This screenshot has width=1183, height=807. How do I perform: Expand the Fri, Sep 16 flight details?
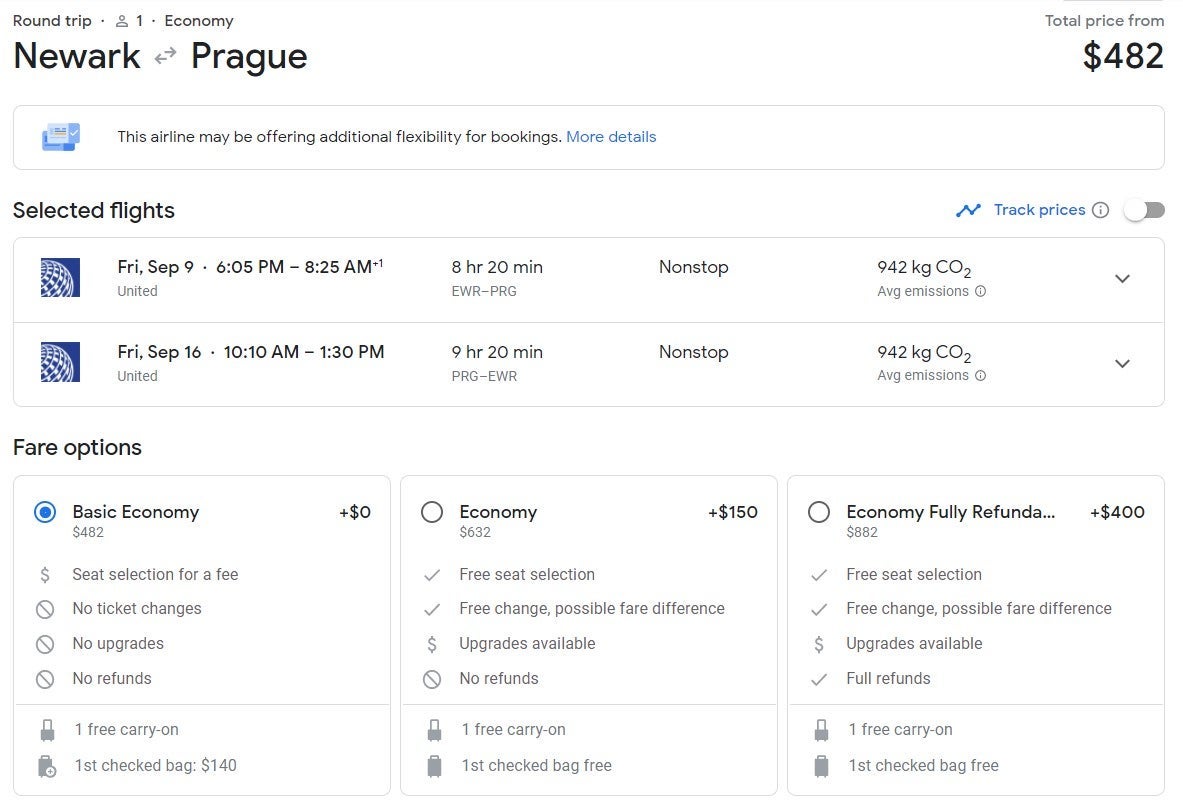pyautogui.click(x=1122, y=364)
